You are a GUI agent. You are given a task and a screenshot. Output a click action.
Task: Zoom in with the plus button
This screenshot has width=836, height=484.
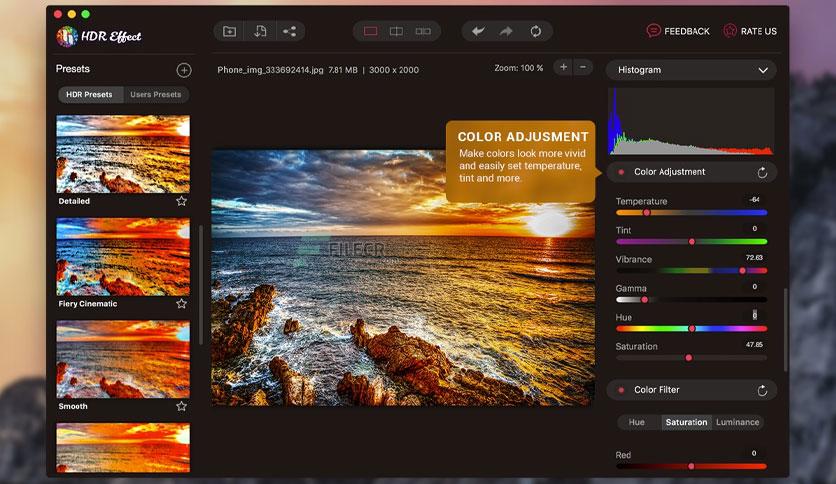(563, 67)
